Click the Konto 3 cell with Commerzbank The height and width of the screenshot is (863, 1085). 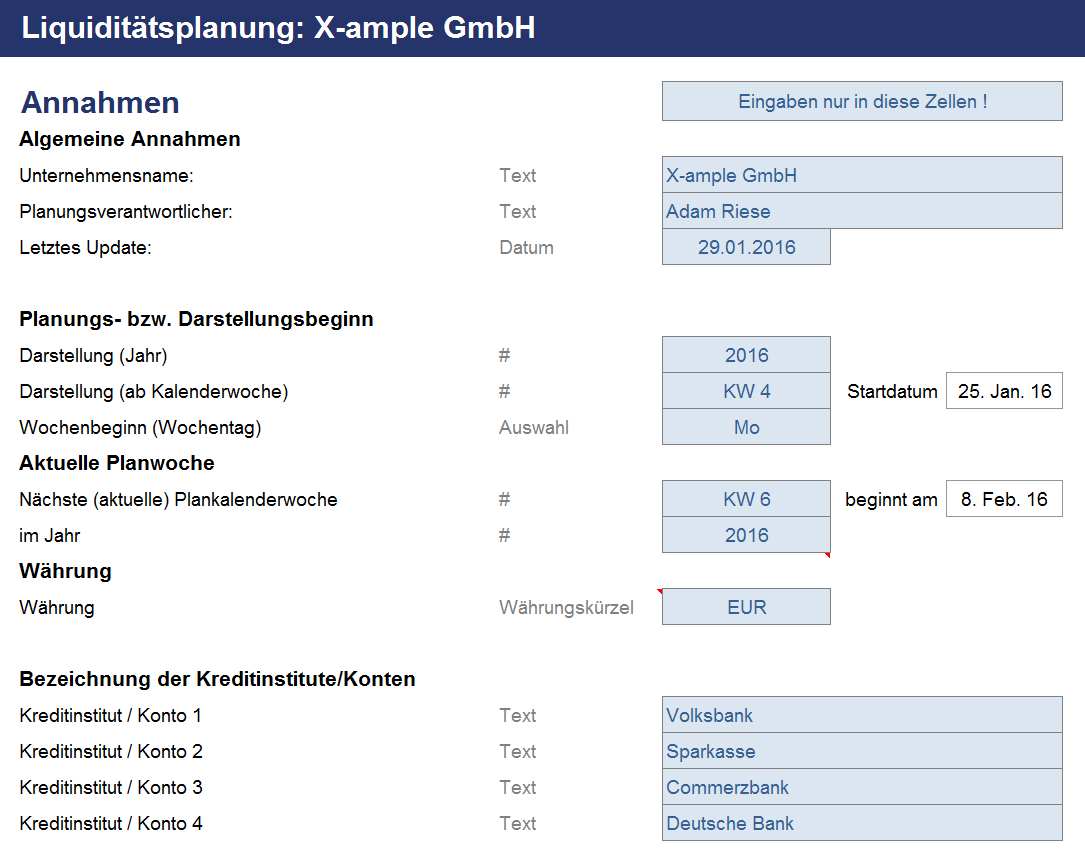pos(861,787)
